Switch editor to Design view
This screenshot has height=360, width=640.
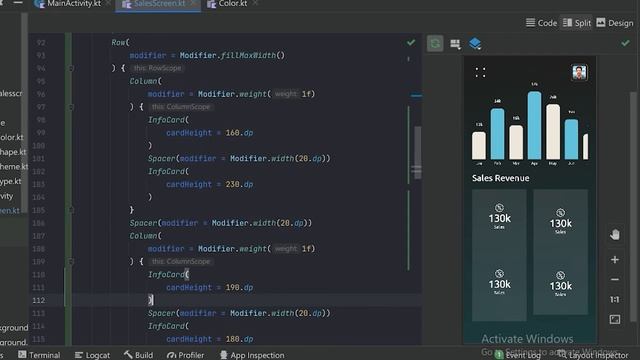click(615, 23)
